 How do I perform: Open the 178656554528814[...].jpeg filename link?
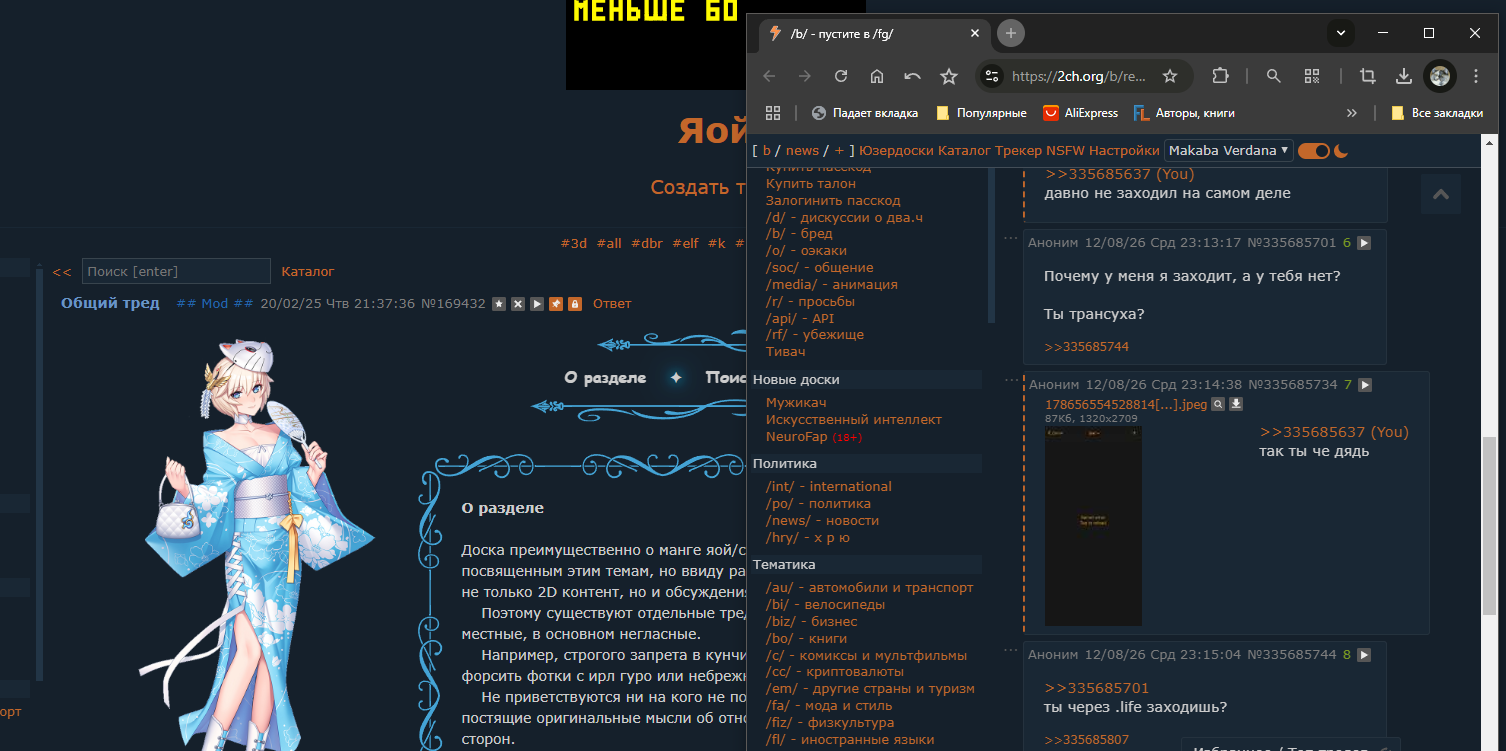pyautogui.click(x=1126, y=405)
